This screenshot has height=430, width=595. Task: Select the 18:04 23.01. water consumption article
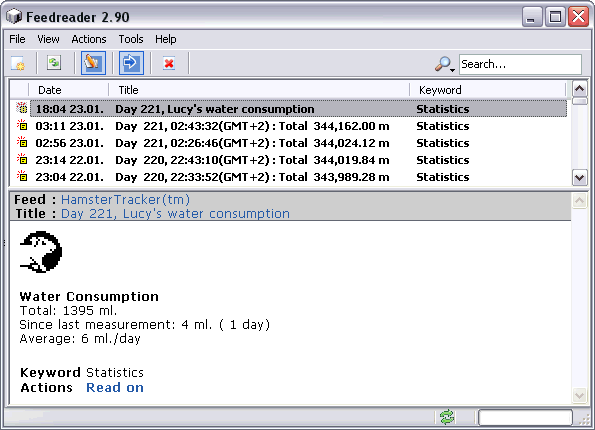(299, 109)
